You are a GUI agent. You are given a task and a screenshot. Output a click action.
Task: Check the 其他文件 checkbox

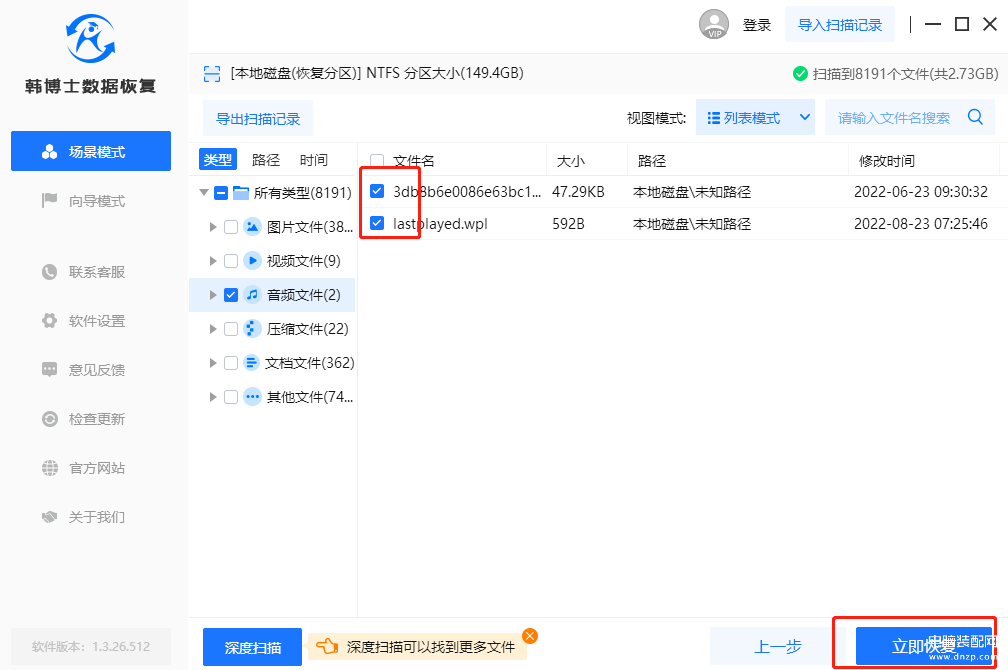coord(231,397)
